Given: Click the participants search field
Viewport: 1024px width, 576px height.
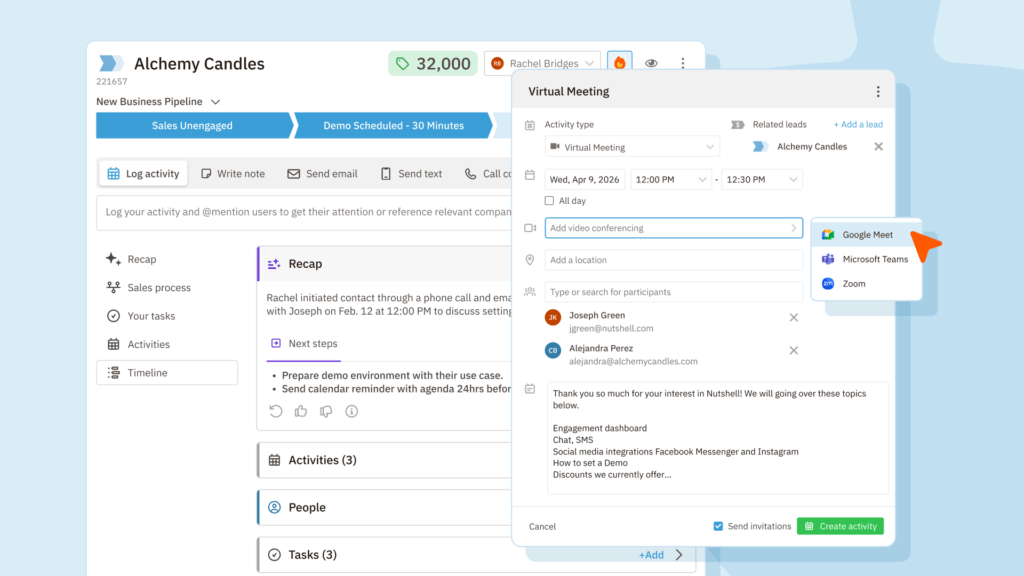Looking at the screenshot, I should pyautogui.click(x=674, y=292).
